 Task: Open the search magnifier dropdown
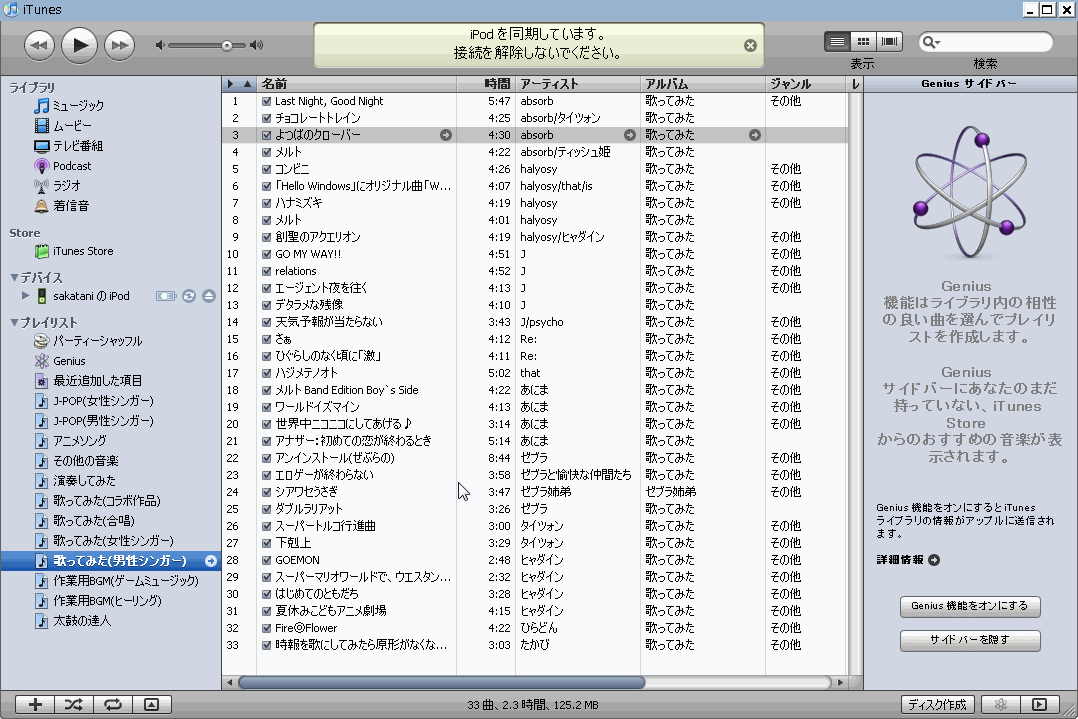coord(931,43)
